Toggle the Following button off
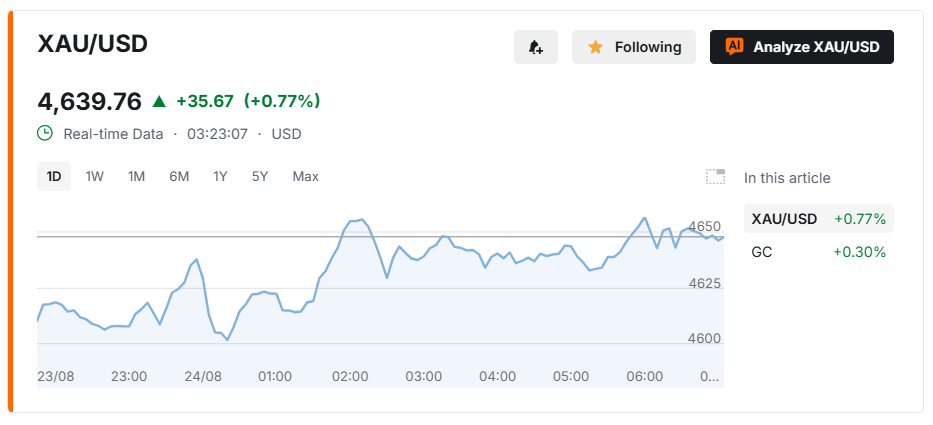 coord(634,47)
